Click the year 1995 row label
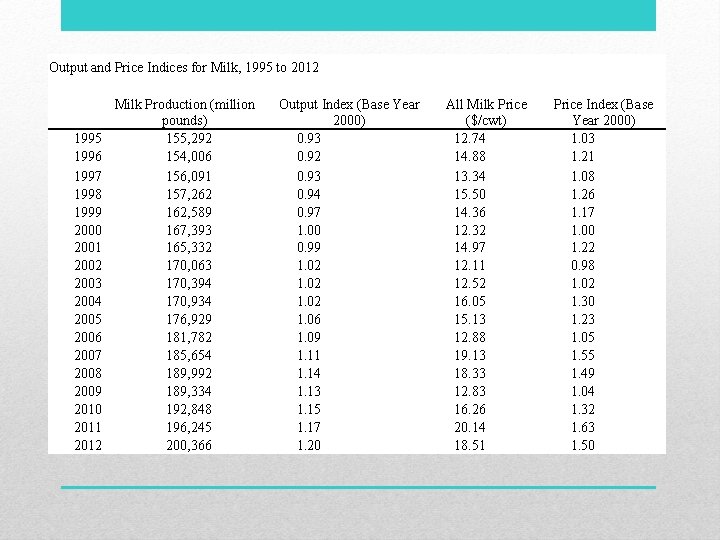 click(x=88, y=138)
